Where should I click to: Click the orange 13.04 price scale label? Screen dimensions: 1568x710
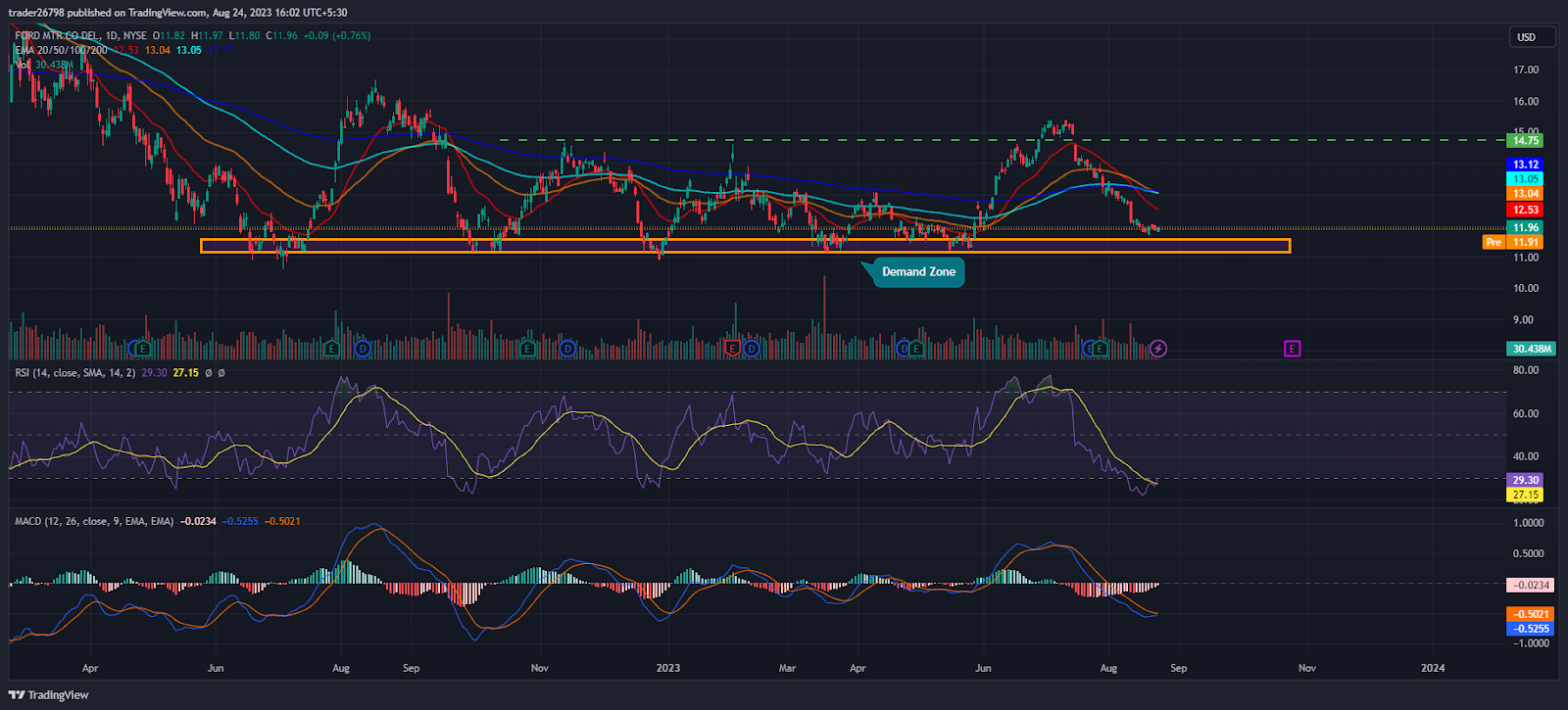tap(1526, 194)
